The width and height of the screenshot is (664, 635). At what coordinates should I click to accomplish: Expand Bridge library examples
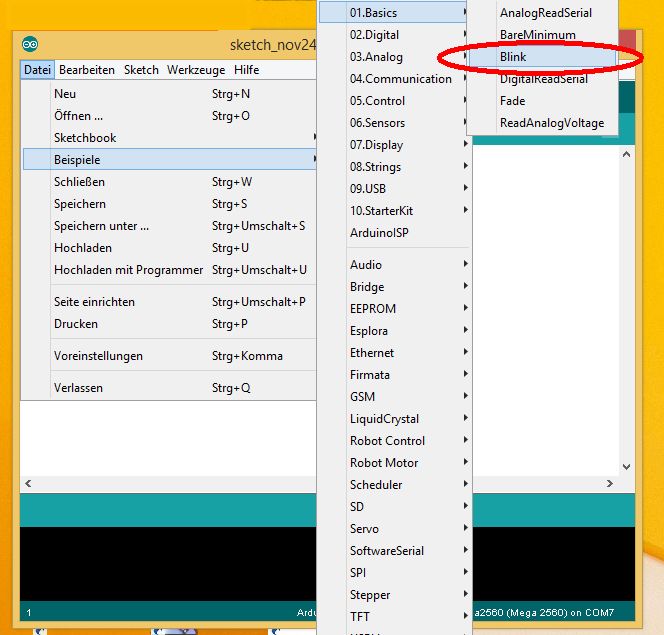point(395,287)
